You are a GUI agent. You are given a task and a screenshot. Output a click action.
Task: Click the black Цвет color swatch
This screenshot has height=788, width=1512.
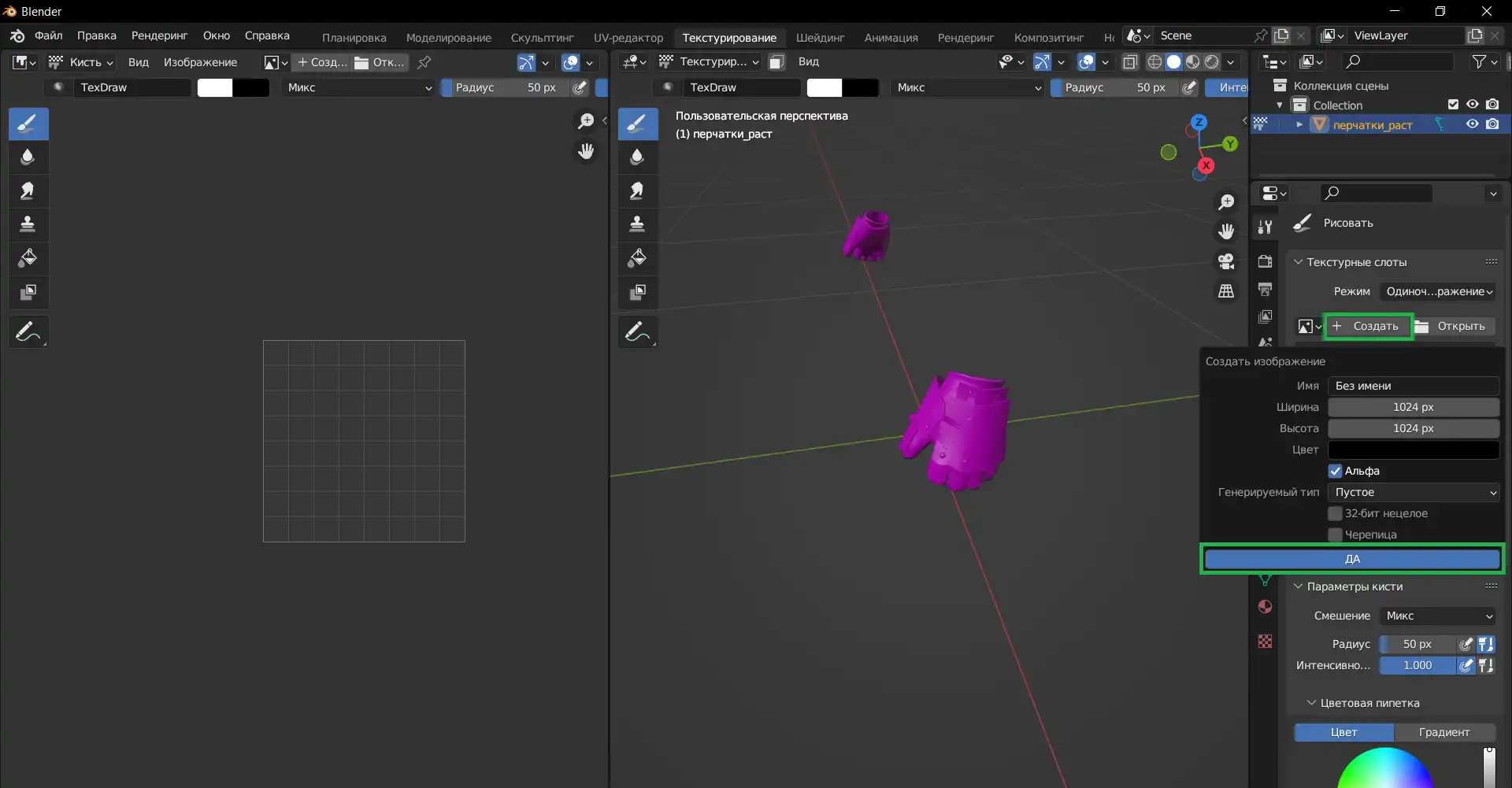[1413, 449]
